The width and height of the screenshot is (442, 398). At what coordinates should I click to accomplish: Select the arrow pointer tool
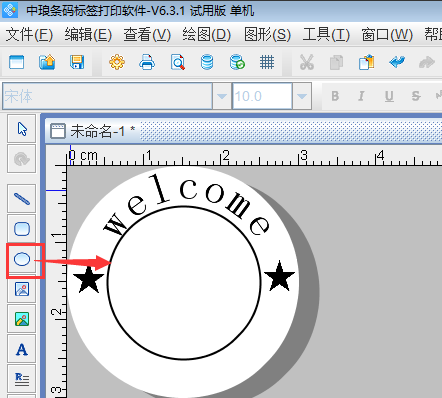(x=22, y=129)
